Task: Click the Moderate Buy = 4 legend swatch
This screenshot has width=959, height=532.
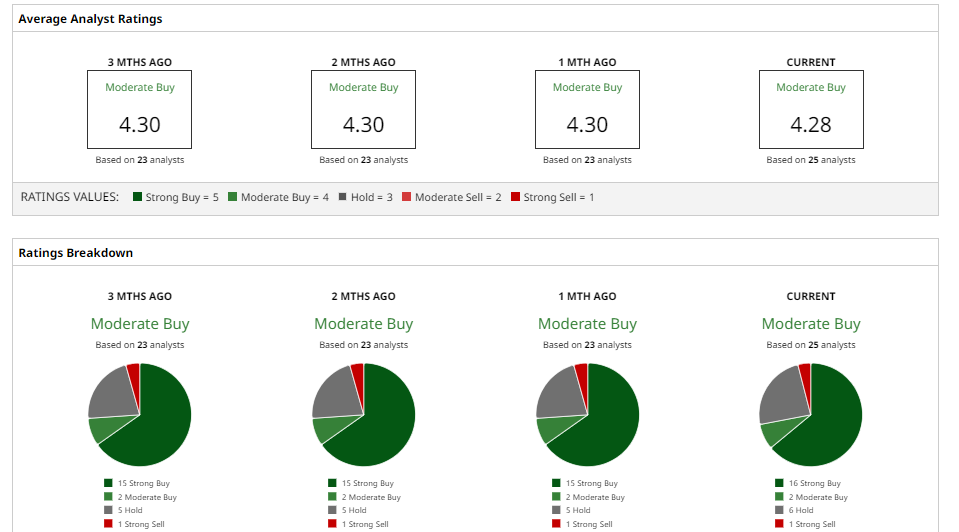Action: point(233,197)
